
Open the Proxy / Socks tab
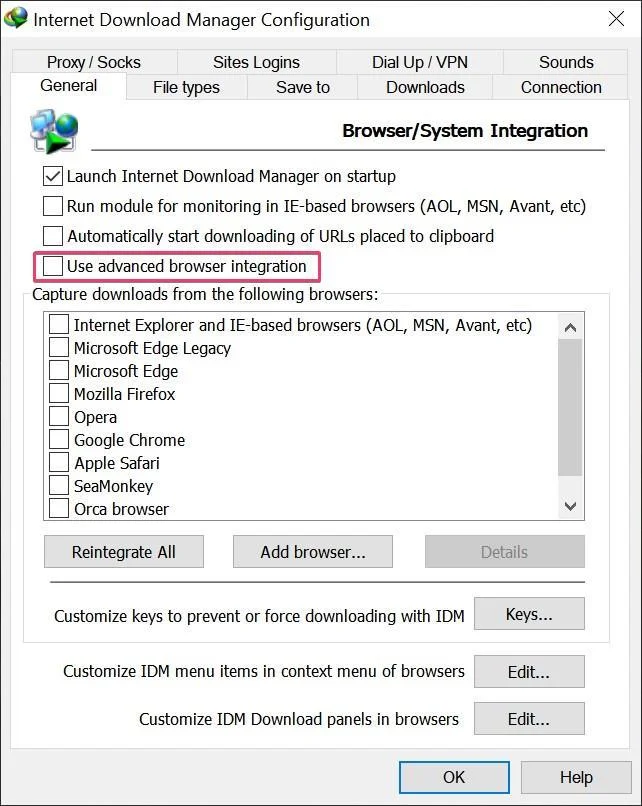(x=94, y=62)
